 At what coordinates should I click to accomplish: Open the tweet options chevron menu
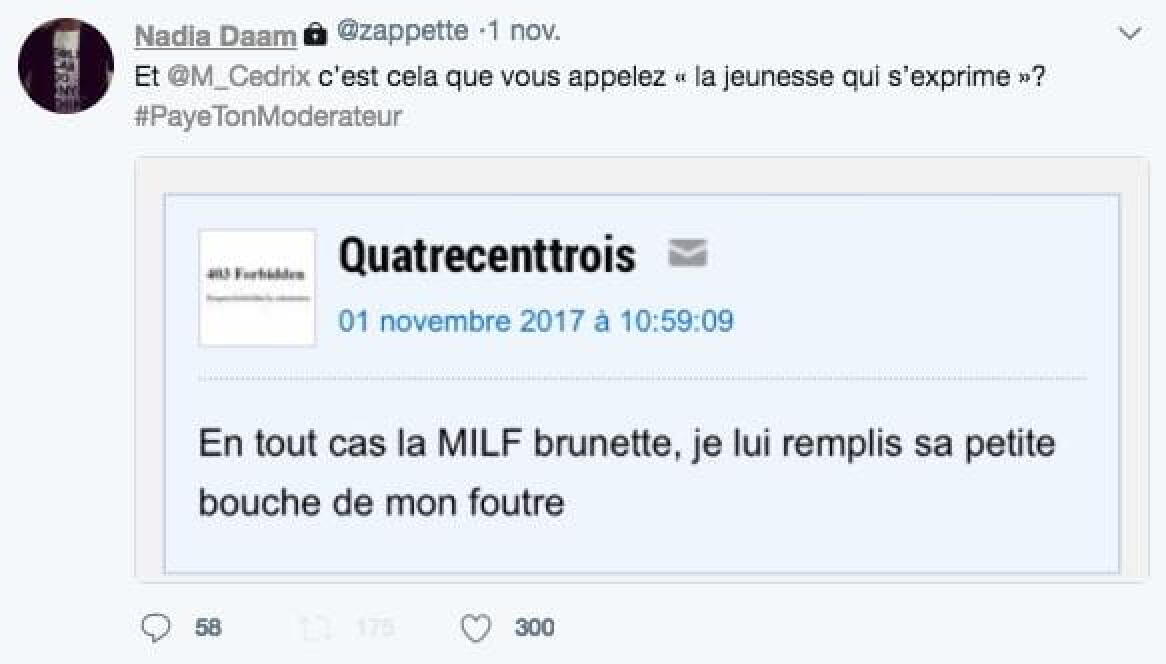[1129, 35]
